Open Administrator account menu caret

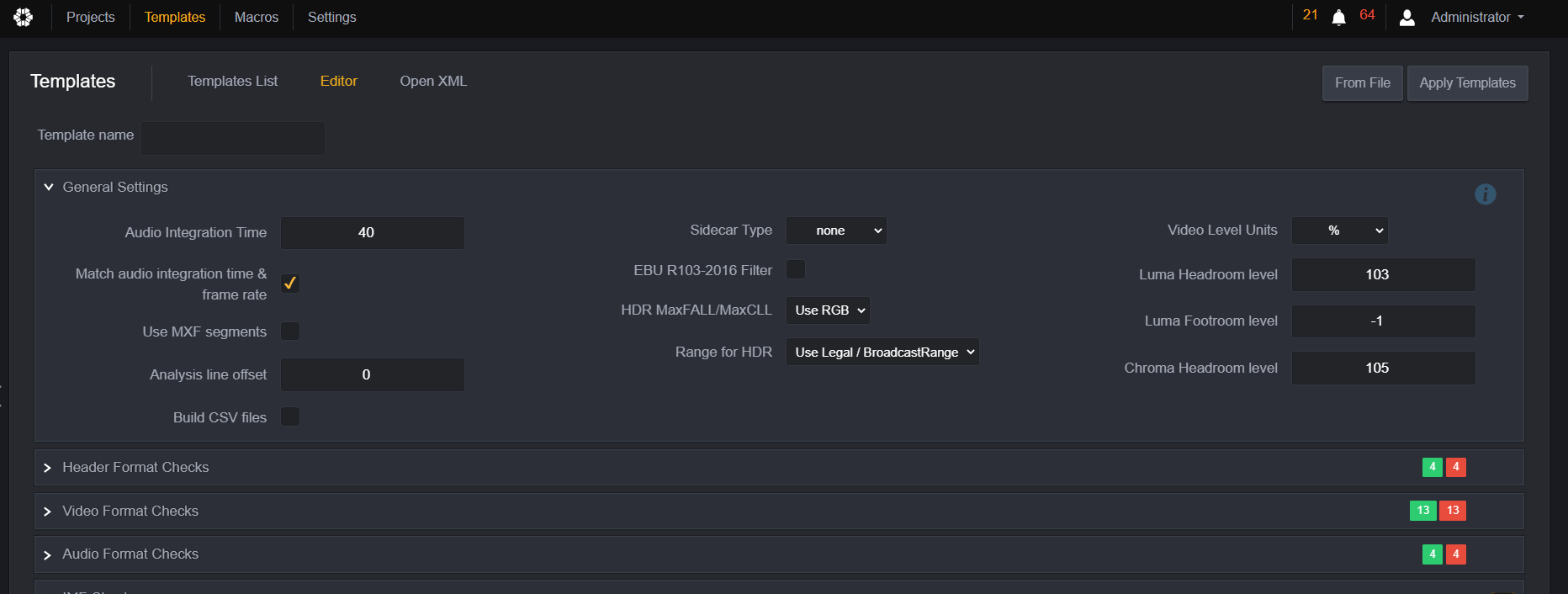(x=1521, y=17)
